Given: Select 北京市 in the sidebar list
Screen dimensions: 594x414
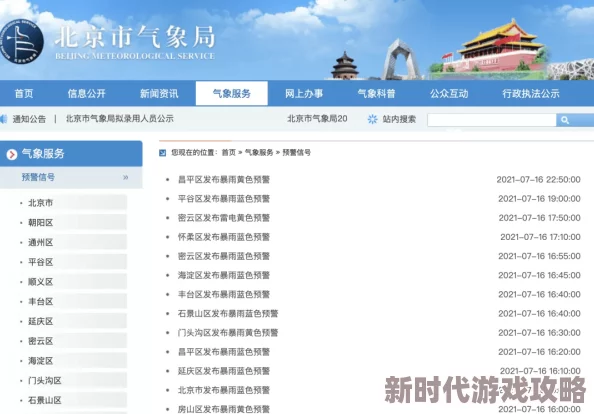Looking at the screenshot, I should (41, 203).
